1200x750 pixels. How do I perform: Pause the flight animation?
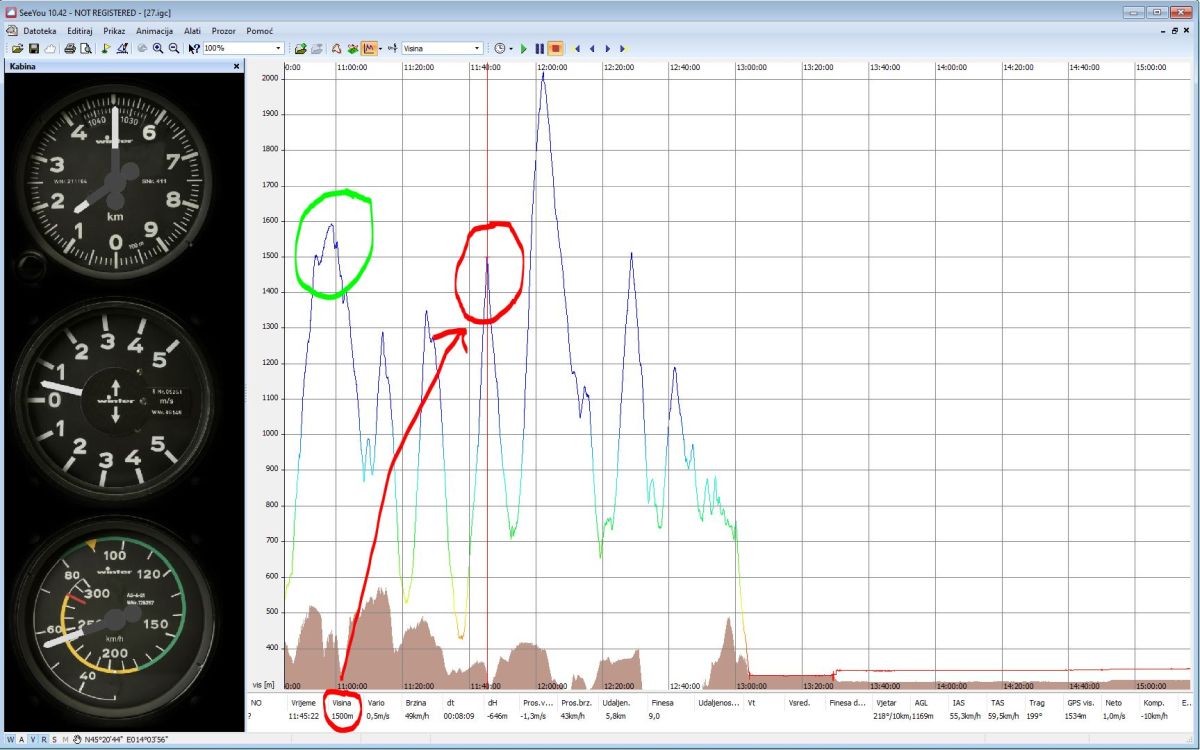click(x=539, y=48)
